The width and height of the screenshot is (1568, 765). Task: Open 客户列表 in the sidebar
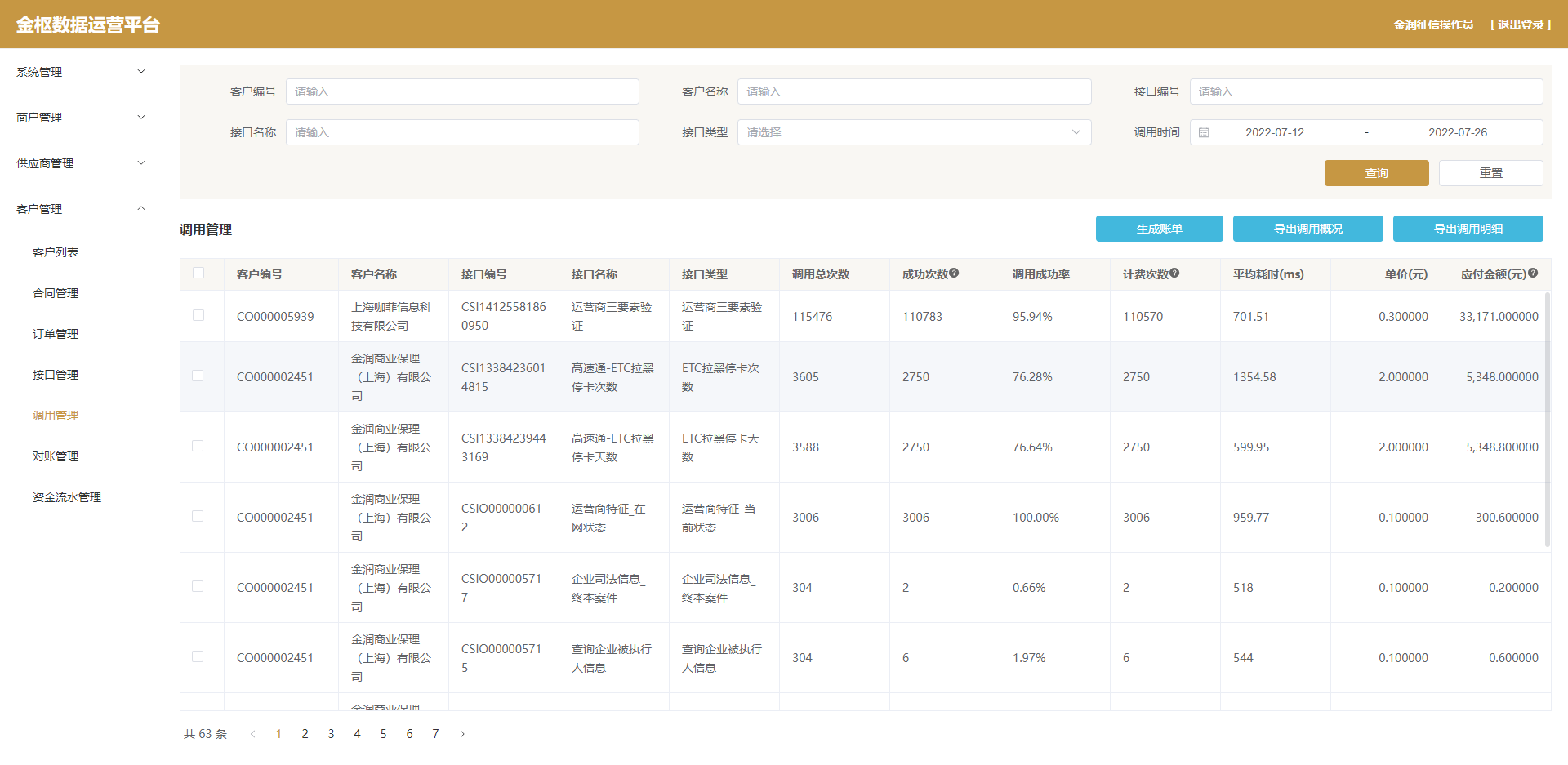tap(56, 252)
